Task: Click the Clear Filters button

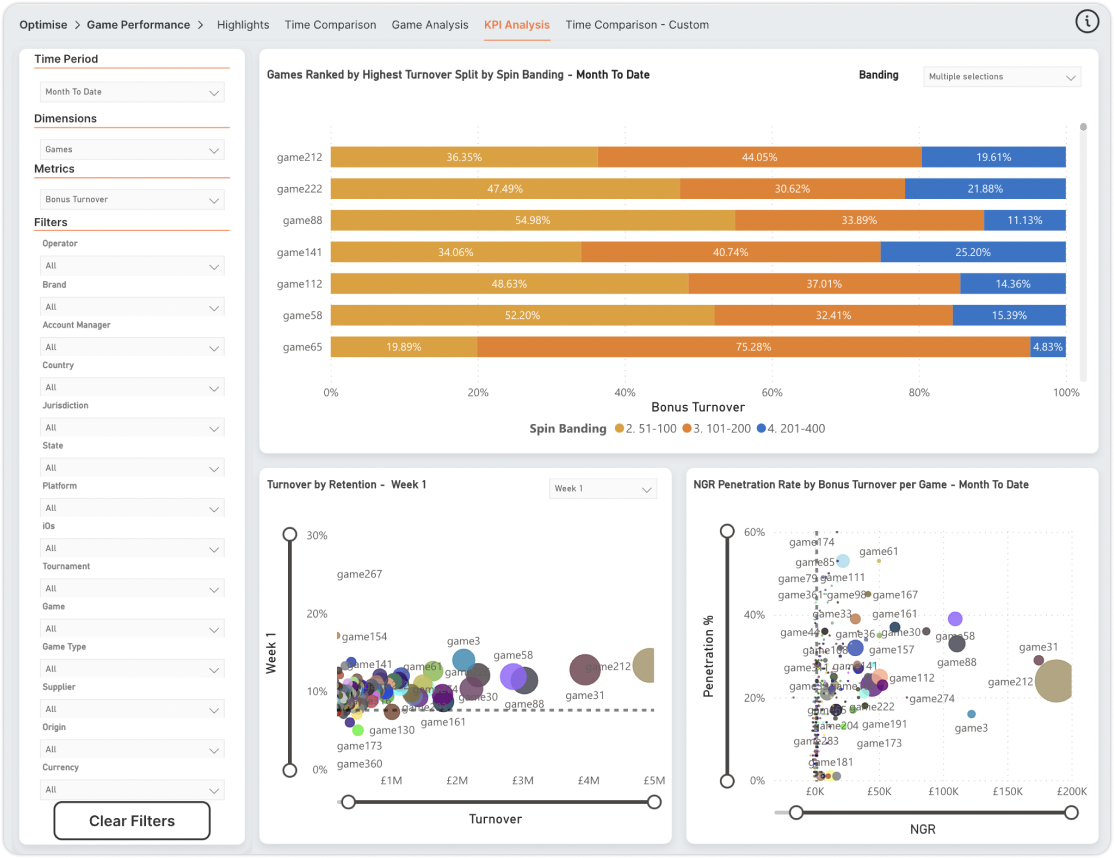Action: point(131,820)
